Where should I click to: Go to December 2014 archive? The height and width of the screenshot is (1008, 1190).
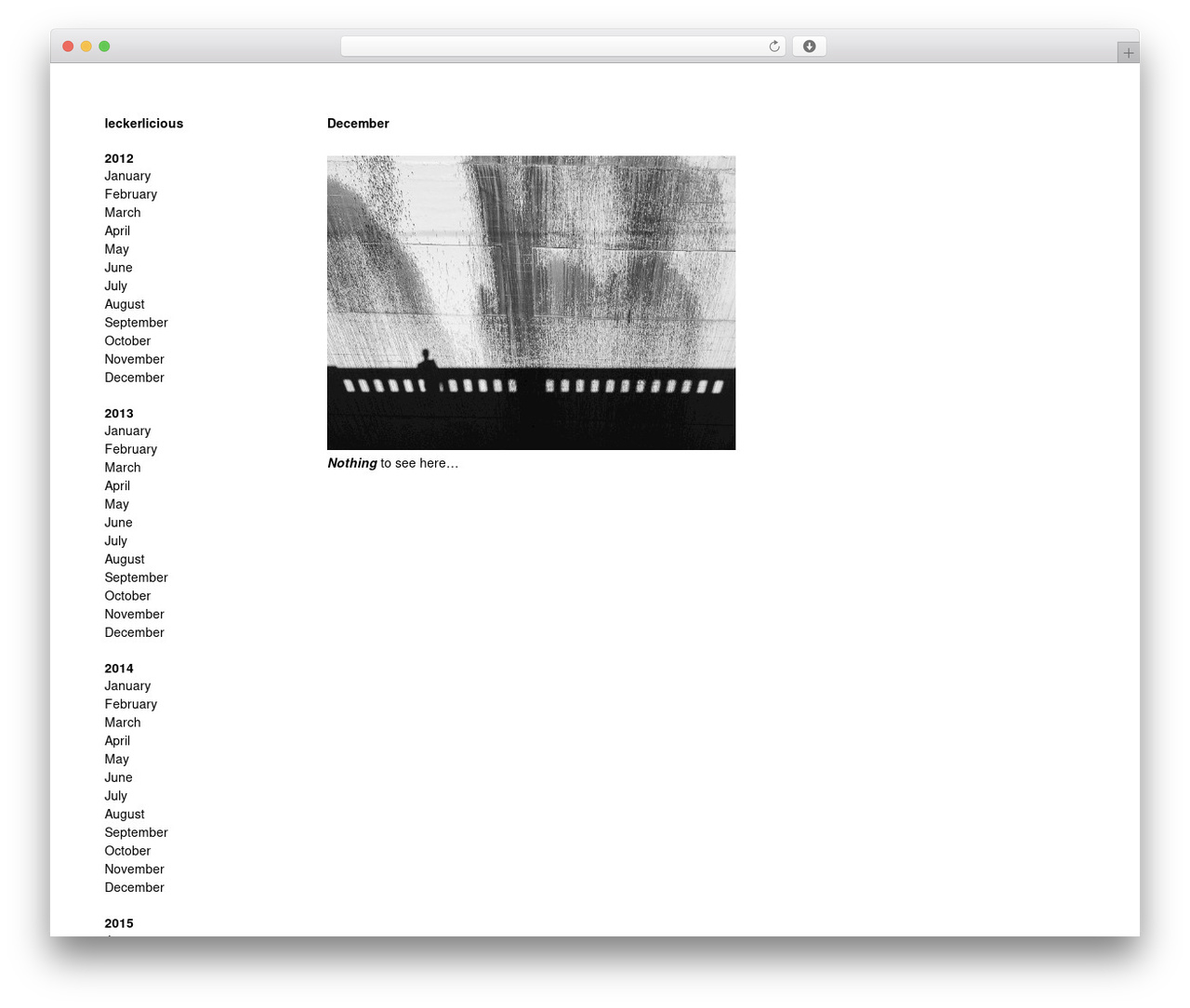point(134,887)
